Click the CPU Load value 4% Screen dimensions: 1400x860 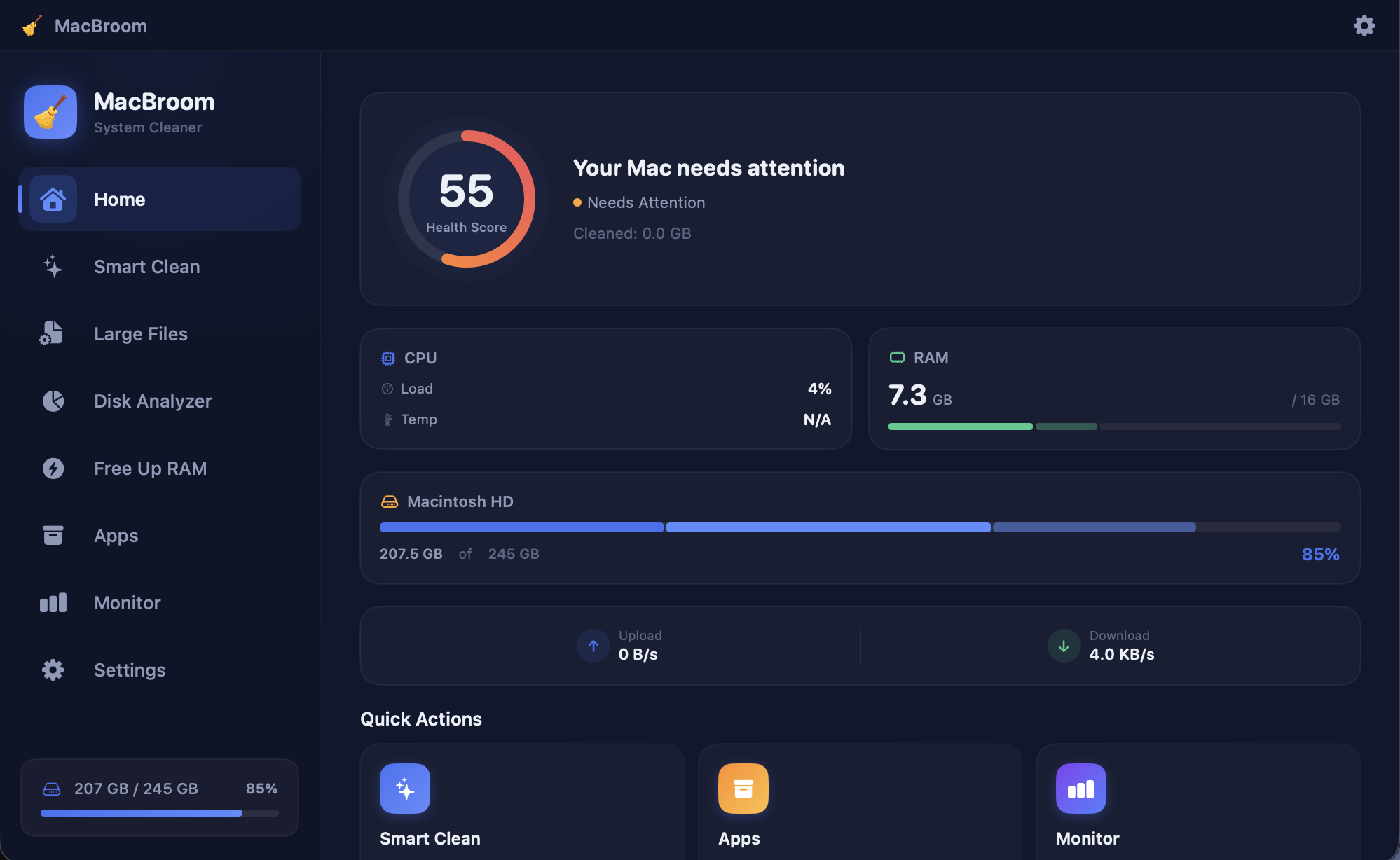coord(820,389)
